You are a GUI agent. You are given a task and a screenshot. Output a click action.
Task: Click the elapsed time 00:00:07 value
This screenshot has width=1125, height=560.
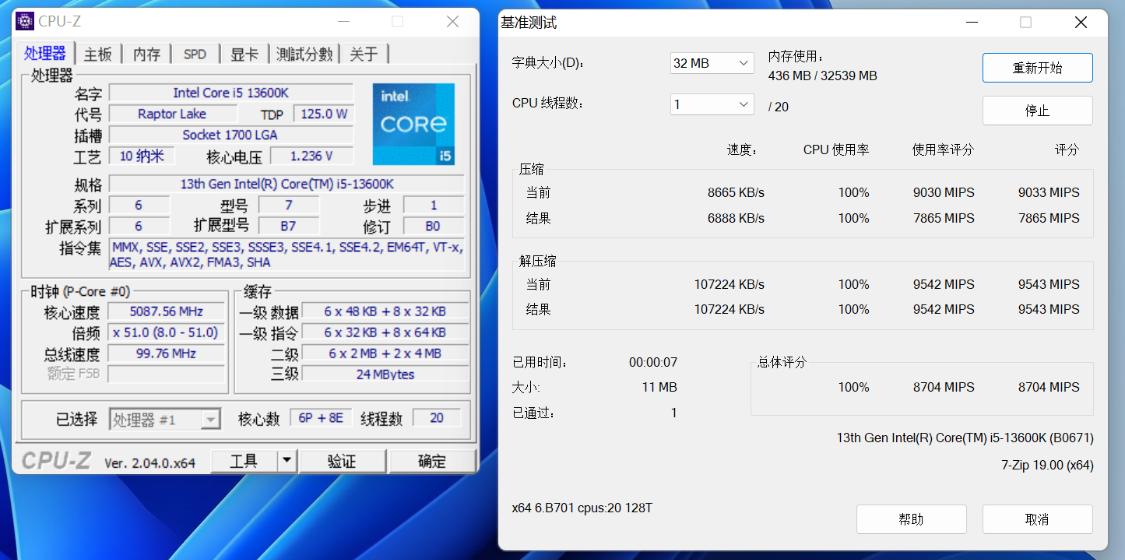coord(653,363)
